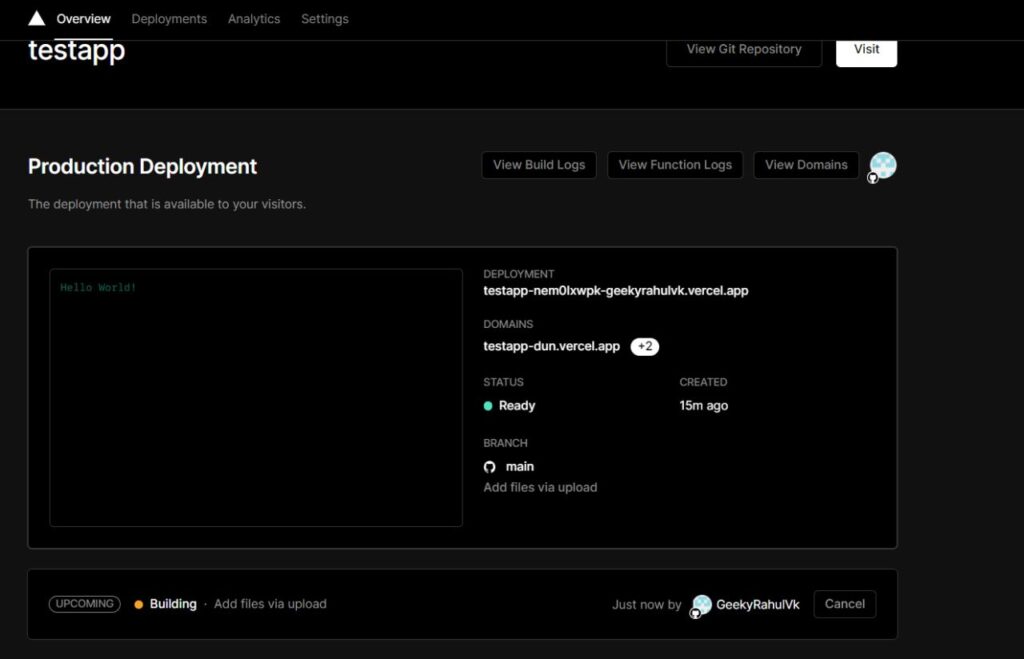Cancel the upcoming building deployment
Screen dimensions: 1024x659
[844, 604]
